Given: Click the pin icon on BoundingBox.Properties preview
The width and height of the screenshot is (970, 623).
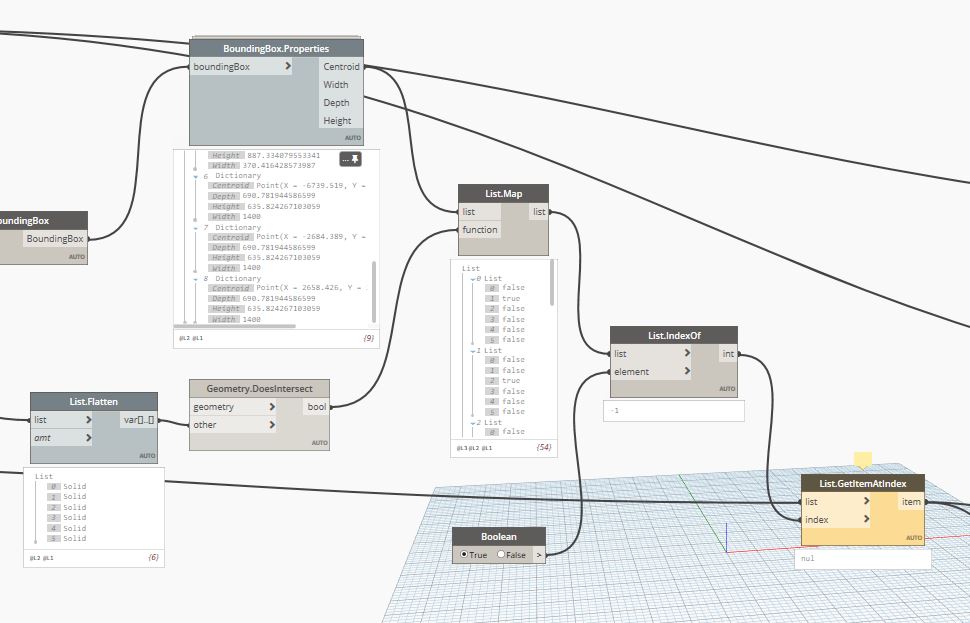Looking at the screenshot, I should pyautogui.click(x=350, y=159).
